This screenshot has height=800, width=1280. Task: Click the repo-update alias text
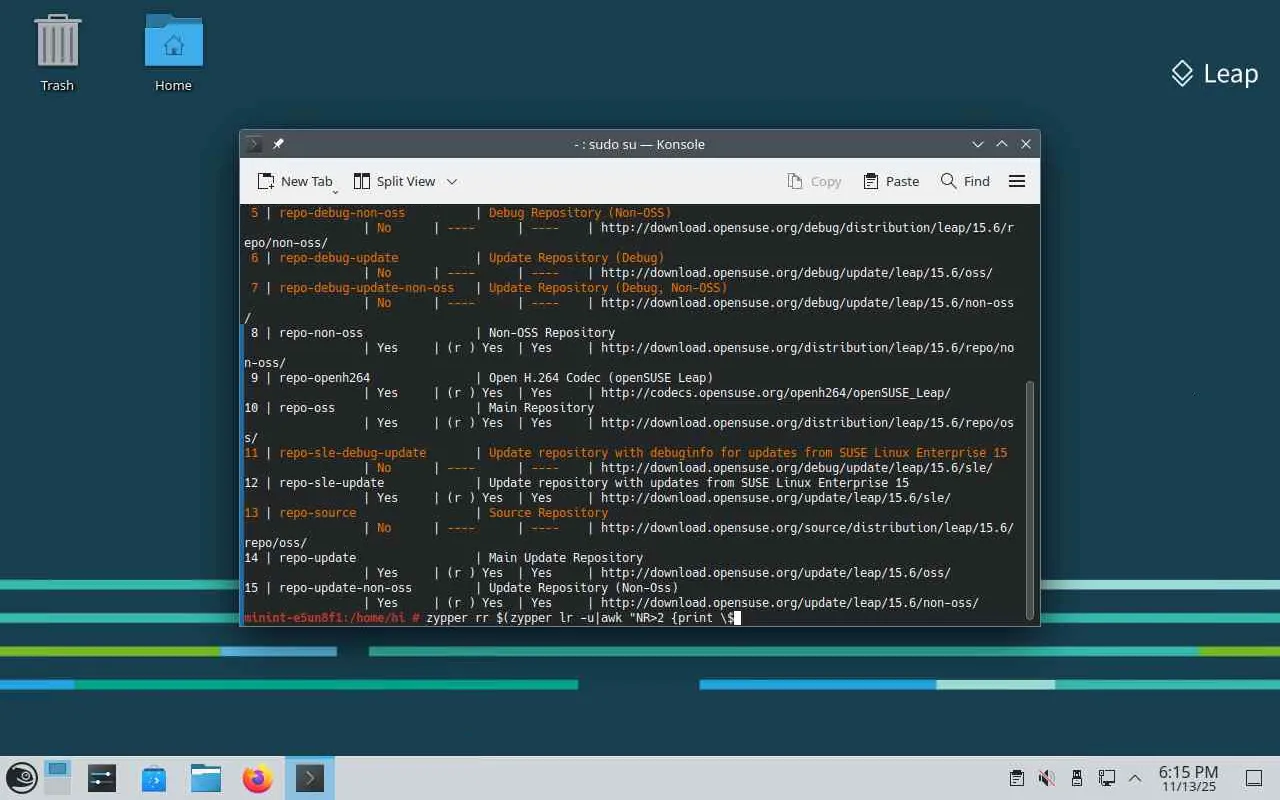click(x=318, y=558)
